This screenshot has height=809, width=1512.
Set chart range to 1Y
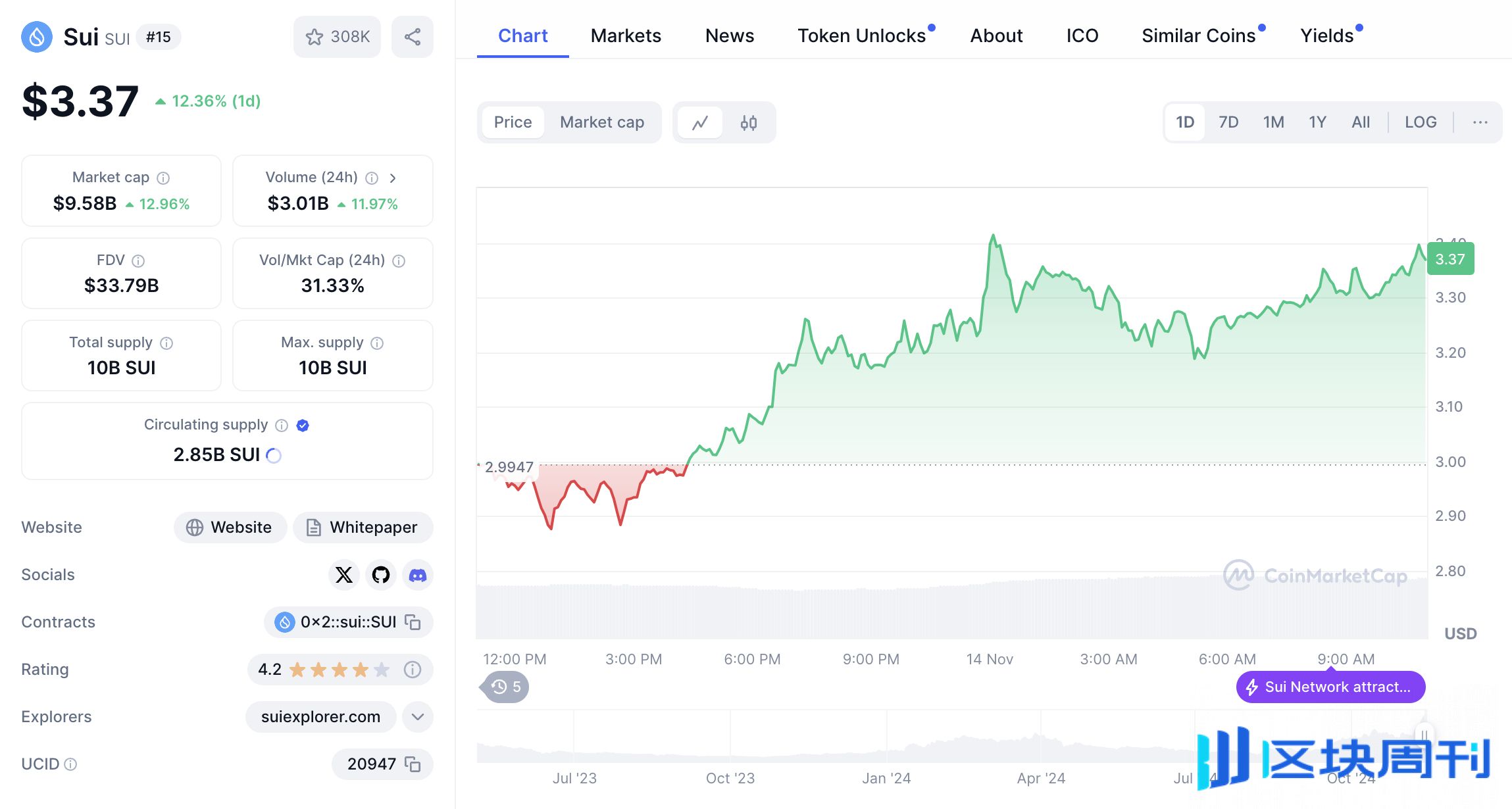coord(1317,122)
